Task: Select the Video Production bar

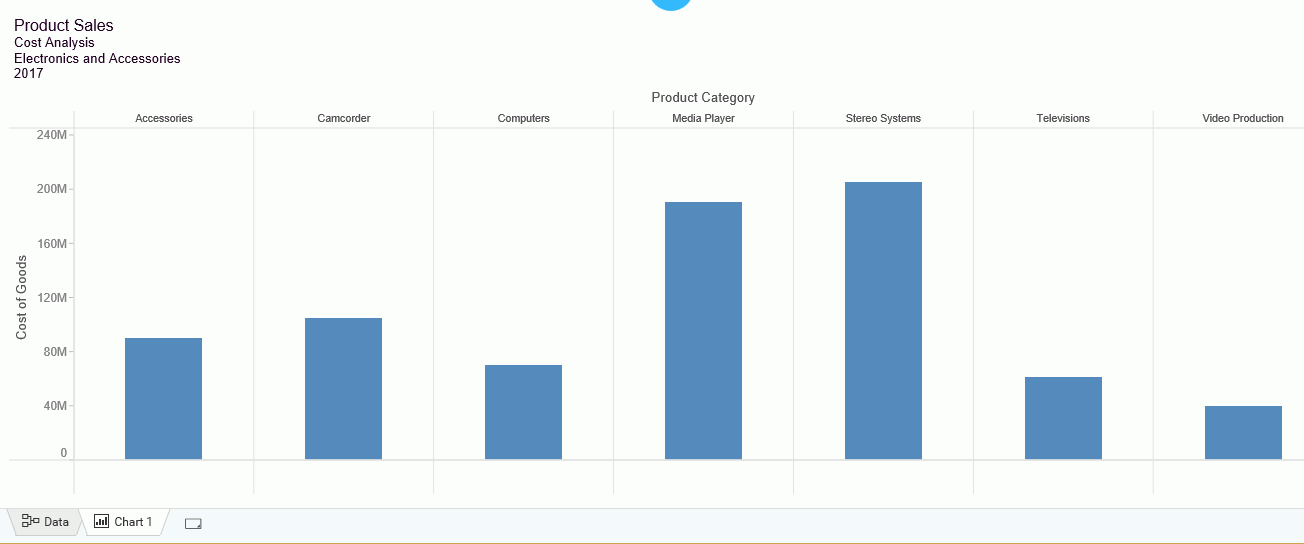Action: [1243, 433]
